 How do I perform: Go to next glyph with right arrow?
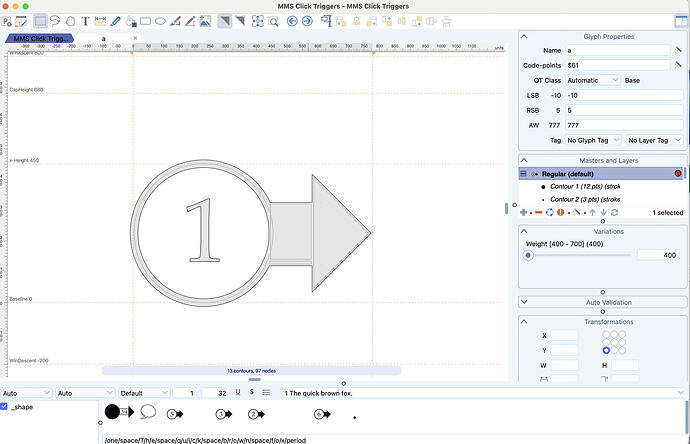coord(307,21)
